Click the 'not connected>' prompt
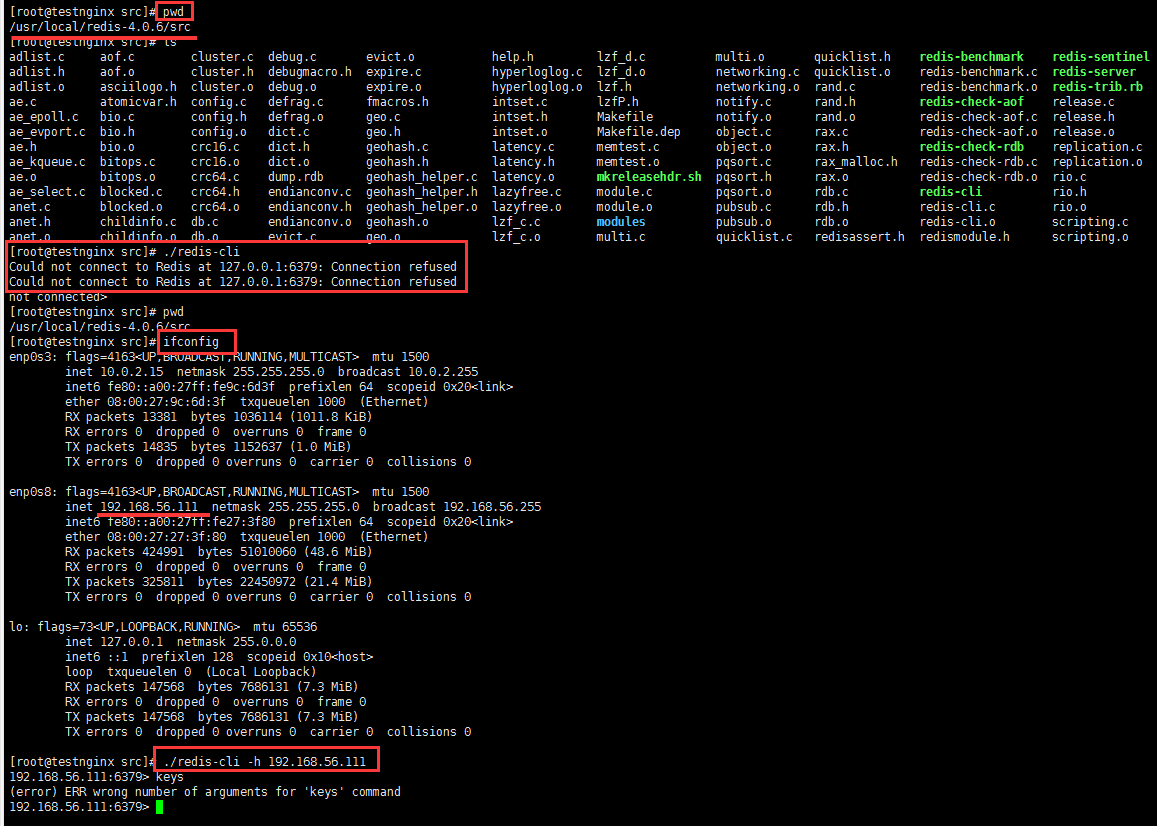 (x=58, y=297)
